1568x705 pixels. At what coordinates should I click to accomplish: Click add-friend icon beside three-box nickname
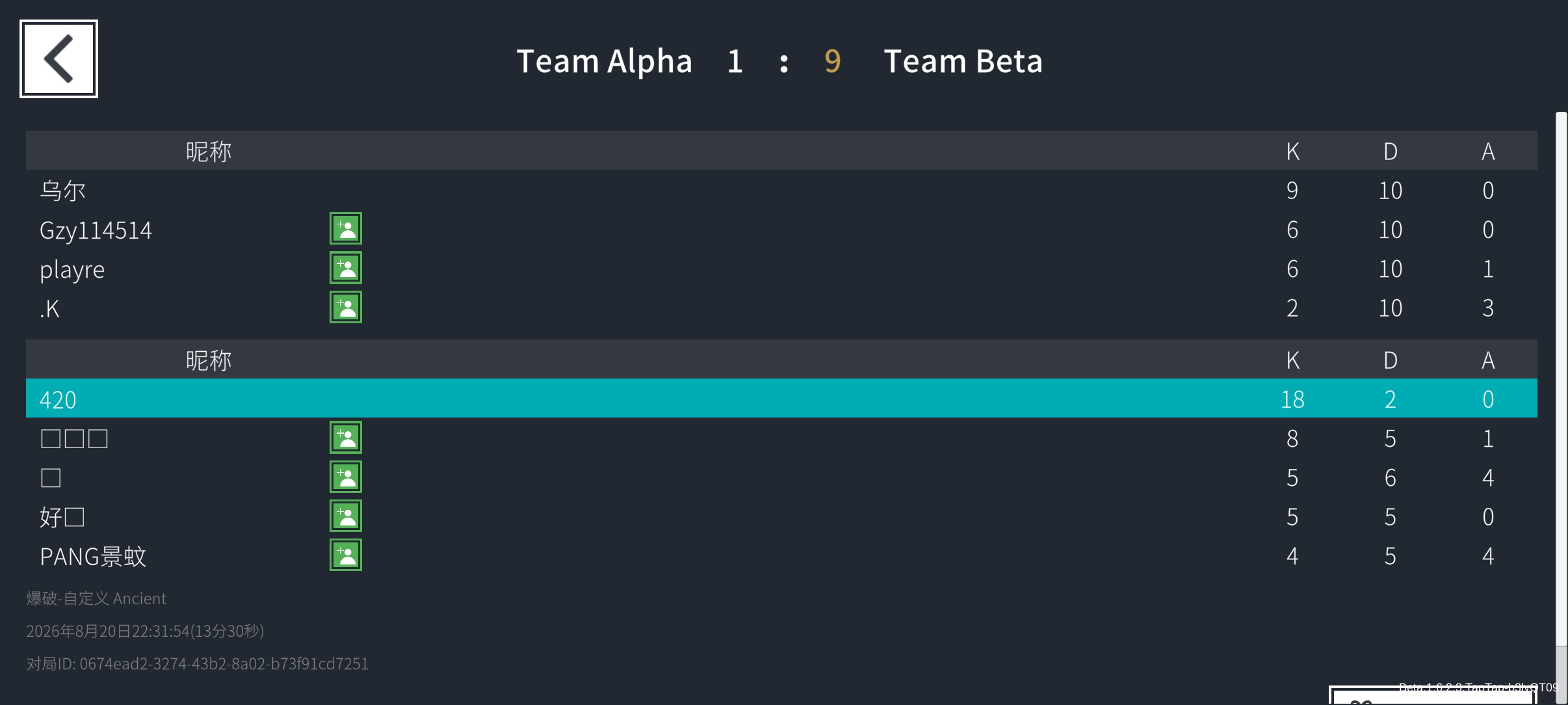click(346, 438)
